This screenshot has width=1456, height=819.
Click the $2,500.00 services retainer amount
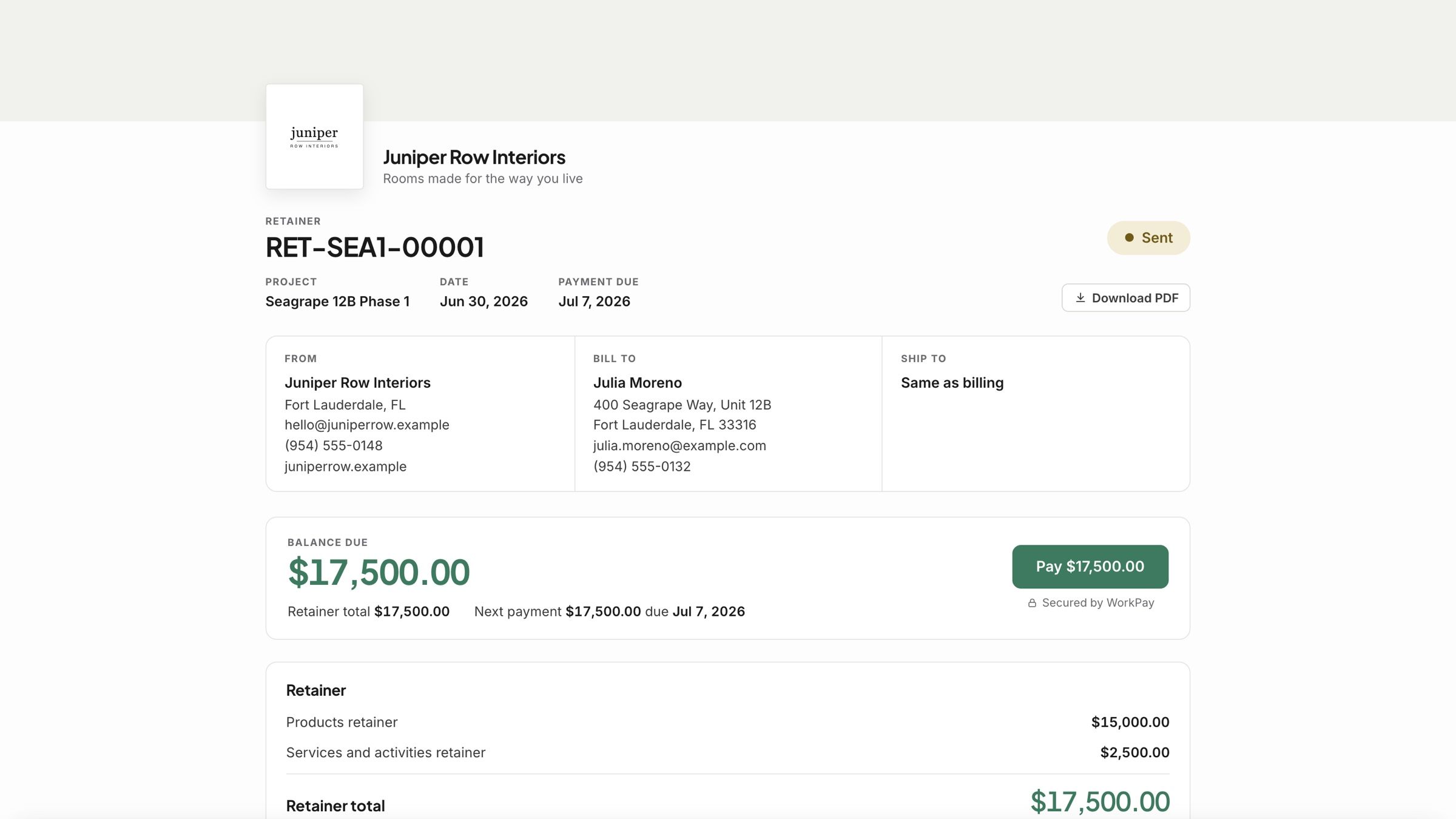1134,752
